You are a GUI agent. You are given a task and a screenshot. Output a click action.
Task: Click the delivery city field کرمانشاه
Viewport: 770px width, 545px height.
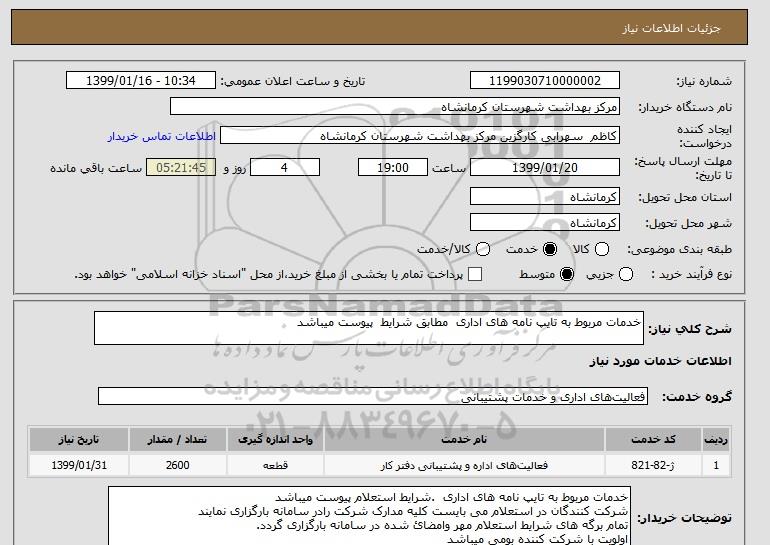coord(545,222)
